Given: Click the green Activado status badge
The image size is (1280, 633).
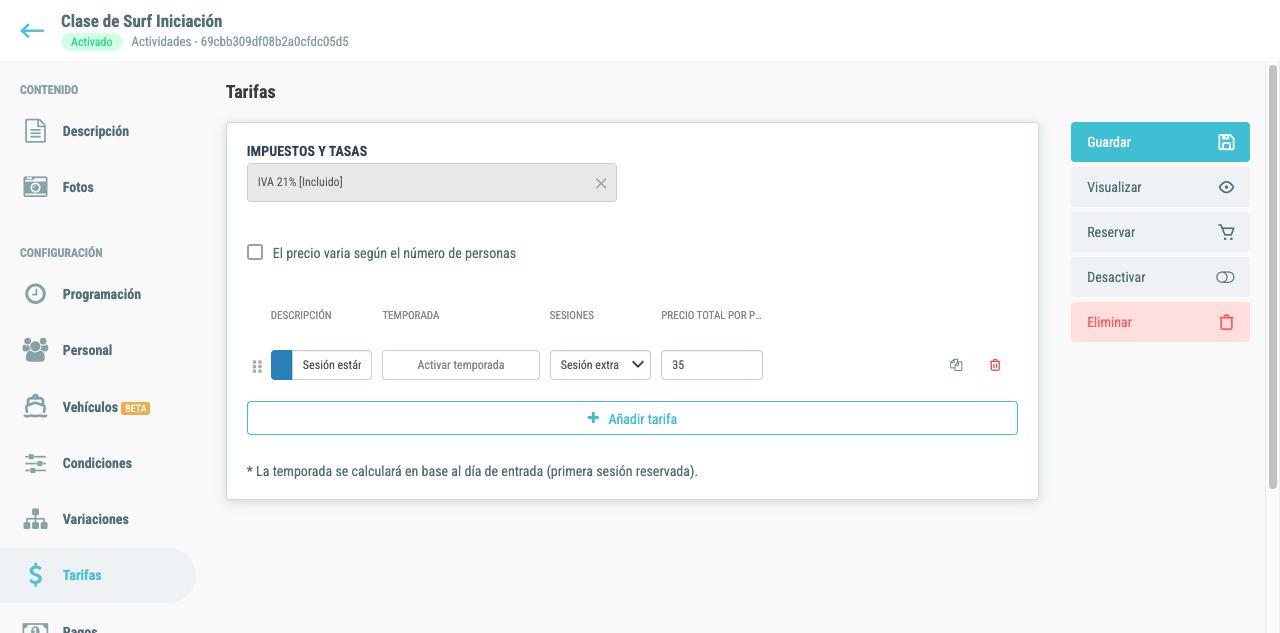Looking at the screenshot, I should (x=92, y=42).
